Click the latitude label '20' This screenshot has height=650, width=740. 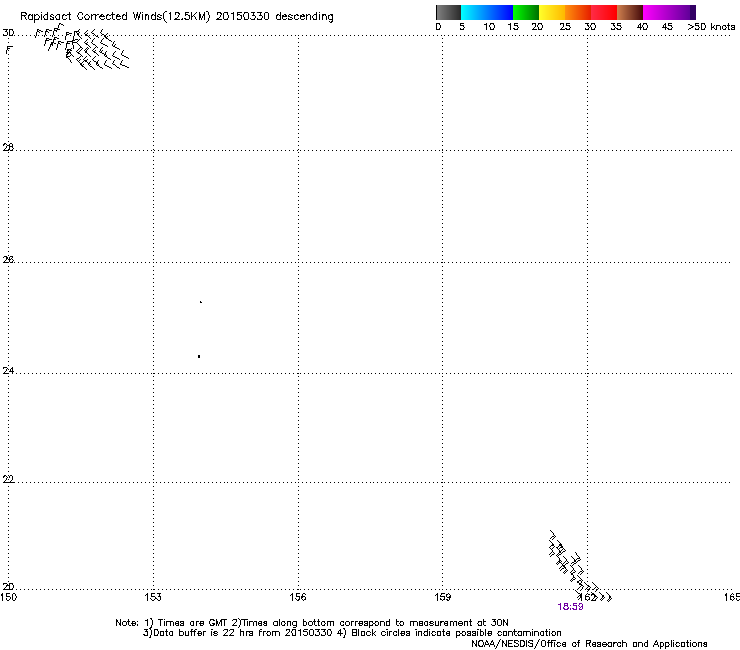click(x=8, y=587)
